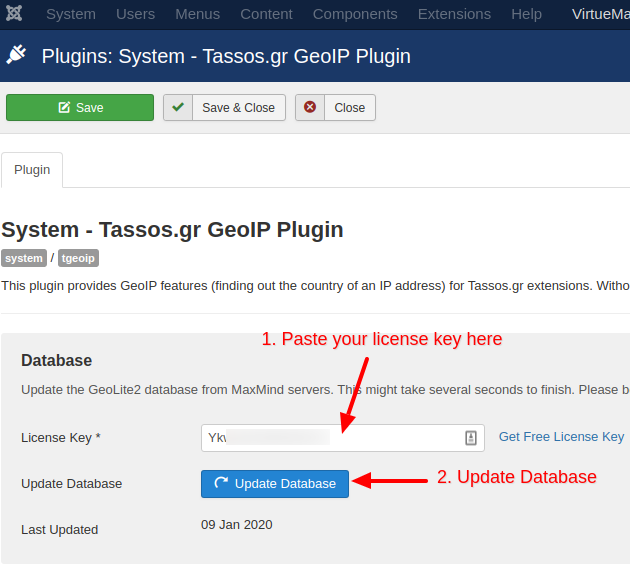
Task: Click the 'License Key *' field label
Action: (x=61, y=437)
